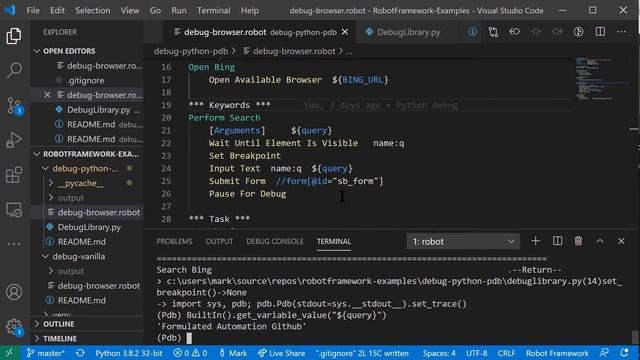Close the debug-browser.robot editor tab
Image resolution: width=640 pixels, height=360 pixels.
(345, 32)
